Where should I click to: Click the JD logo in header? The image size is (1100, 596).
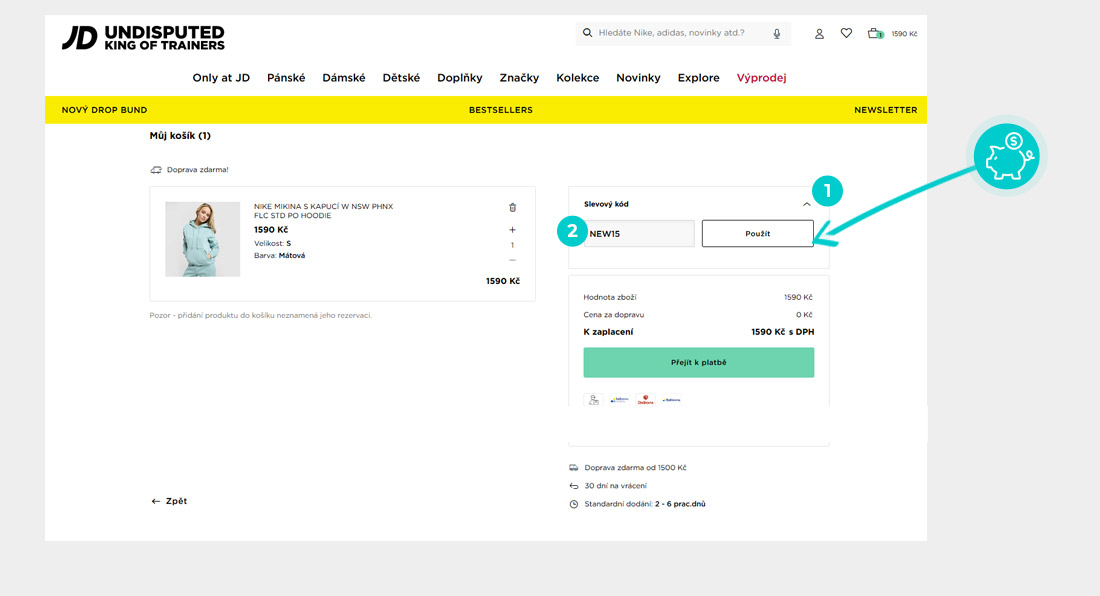(143, 38)
